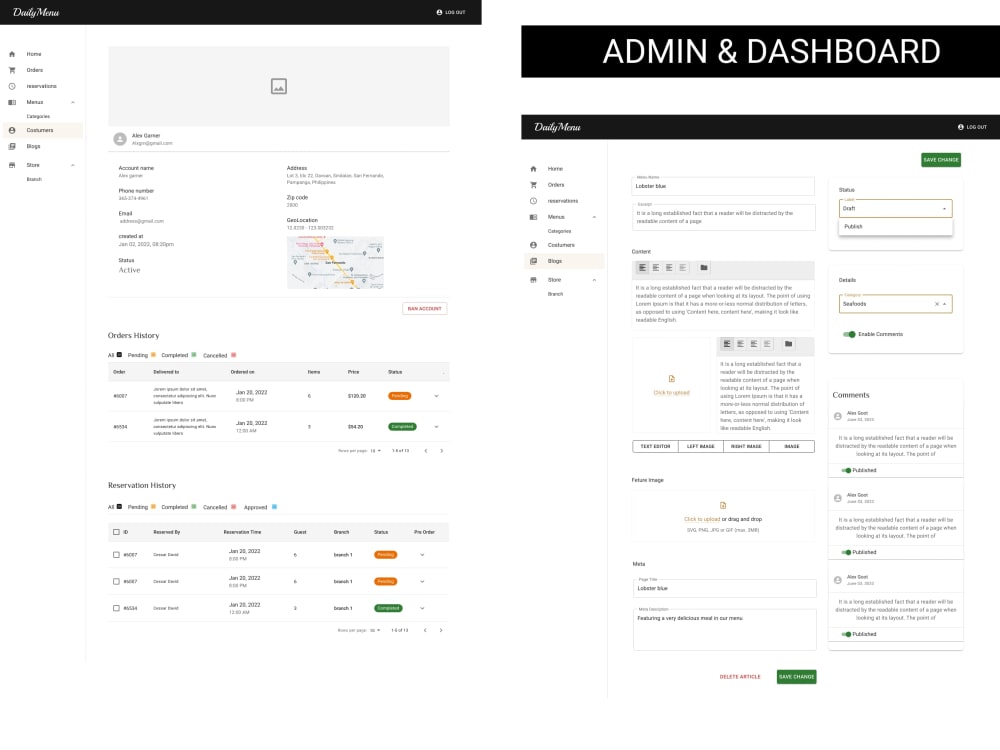Click Orders cart icon in customer page sidebar

pyautogui.click(x=12, y=70)
